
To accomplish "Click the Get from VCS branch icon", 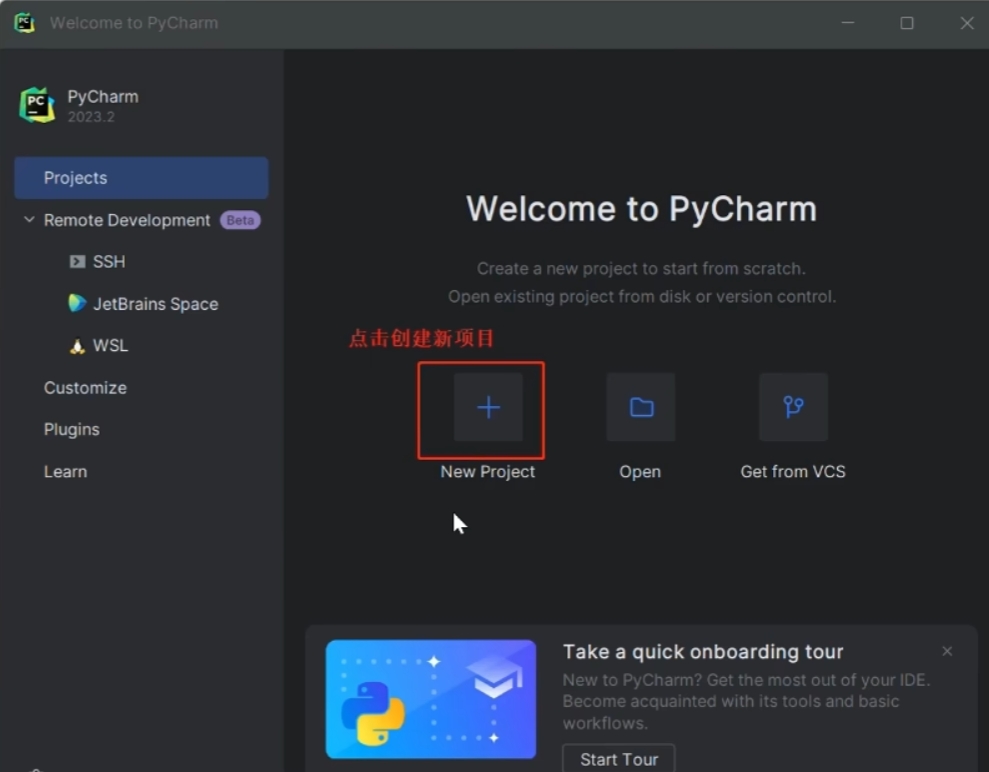I will [793, 407].
